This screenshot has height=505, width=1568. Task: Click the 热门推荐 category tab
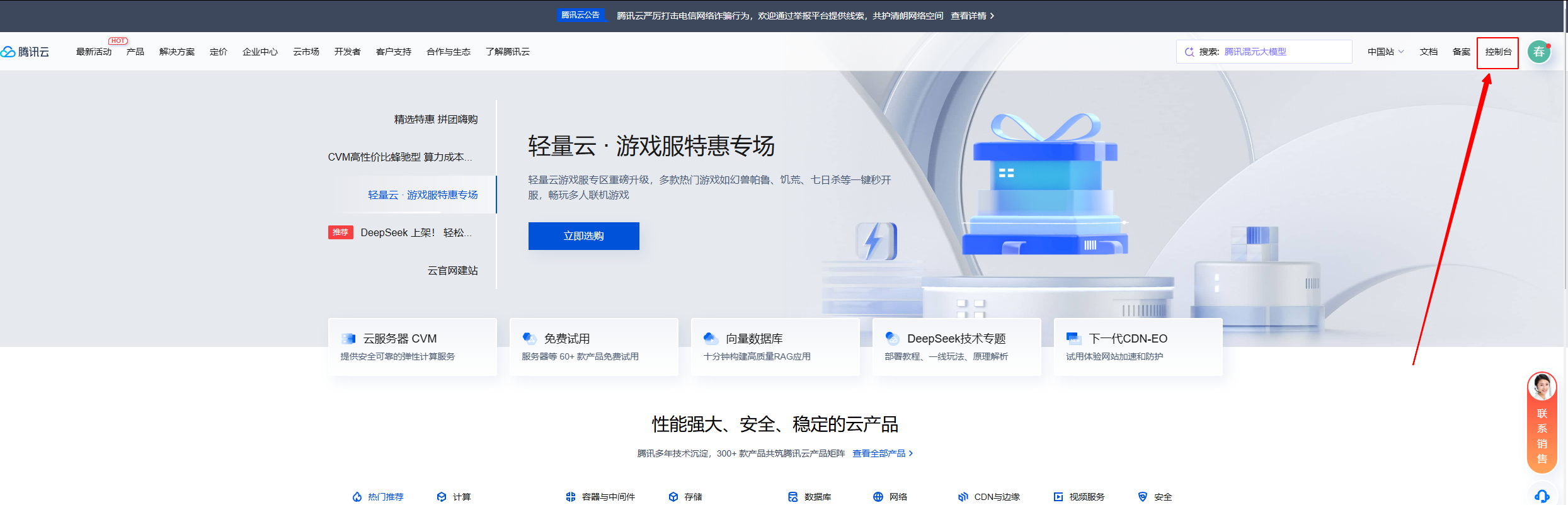point(378,497)
